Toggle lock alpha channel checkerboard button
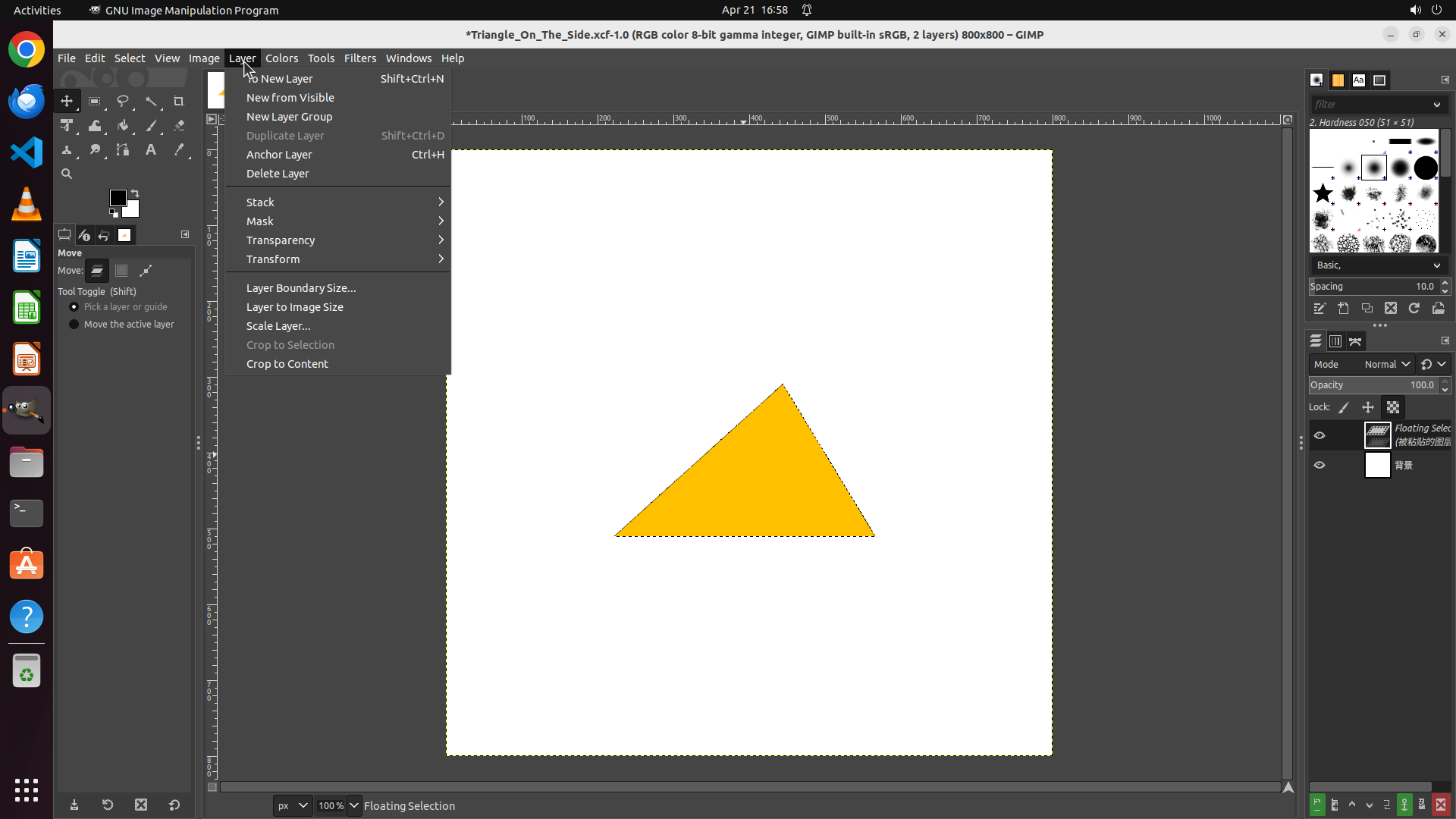This screenshot has height=819, width=1456. tap(1393, 407)
